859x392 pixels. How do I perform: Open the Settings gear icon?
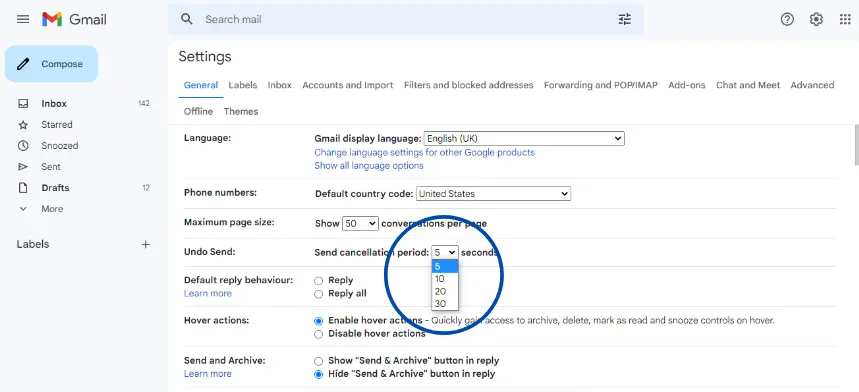click(x=816, y=19)
